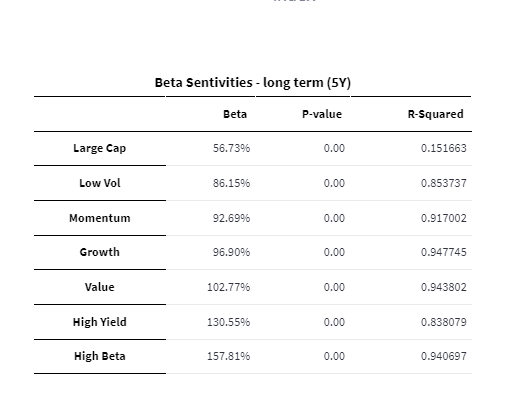This screenshot has height=413, width=529.
Task: Click the 157.81% High Beta value
Action: [228, 356]
